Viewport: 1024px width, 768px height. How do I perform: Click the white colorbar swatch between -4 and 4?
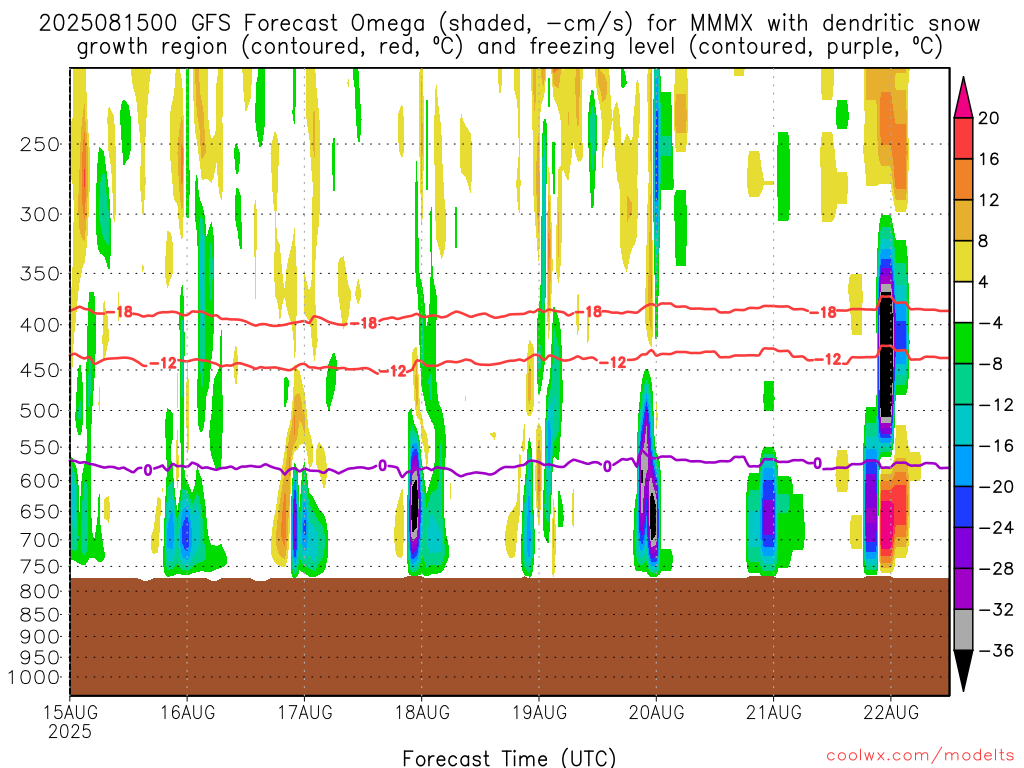pyautogui.click(x=963, y=302)
